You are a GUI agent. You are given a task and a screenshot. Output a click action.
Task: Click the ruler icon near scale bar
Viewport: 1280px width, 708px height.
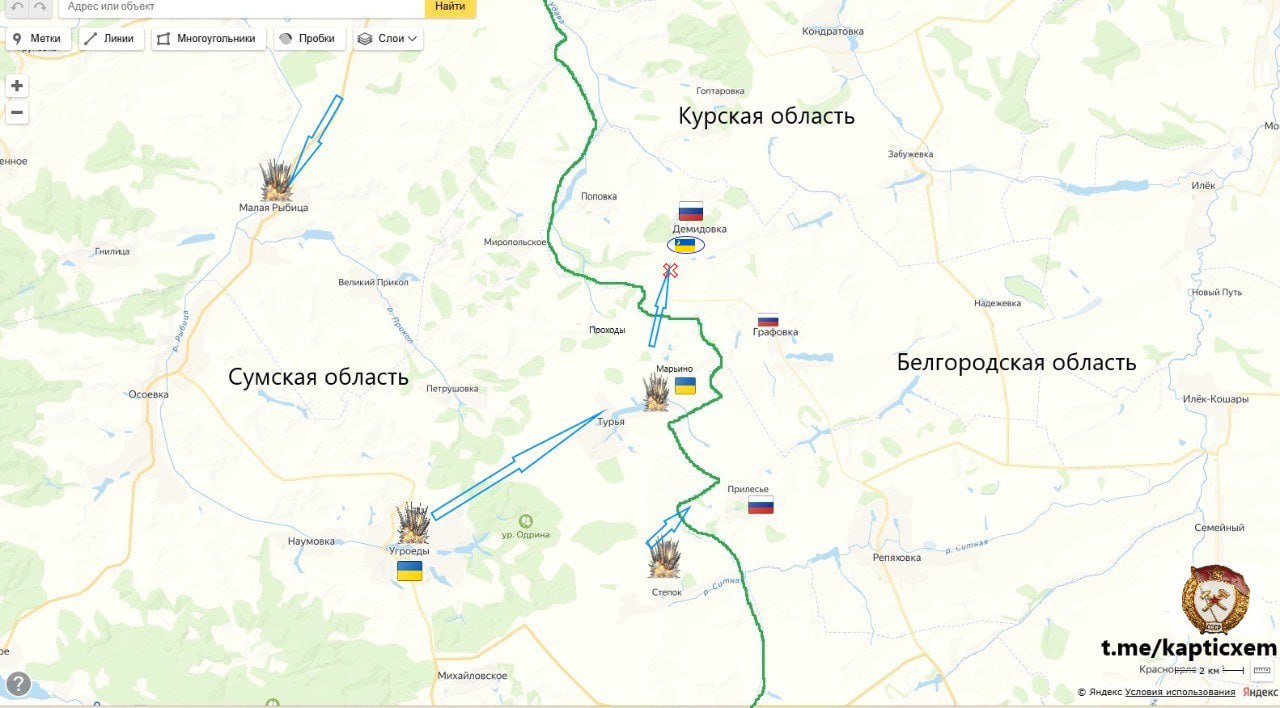click(1261, 670)
